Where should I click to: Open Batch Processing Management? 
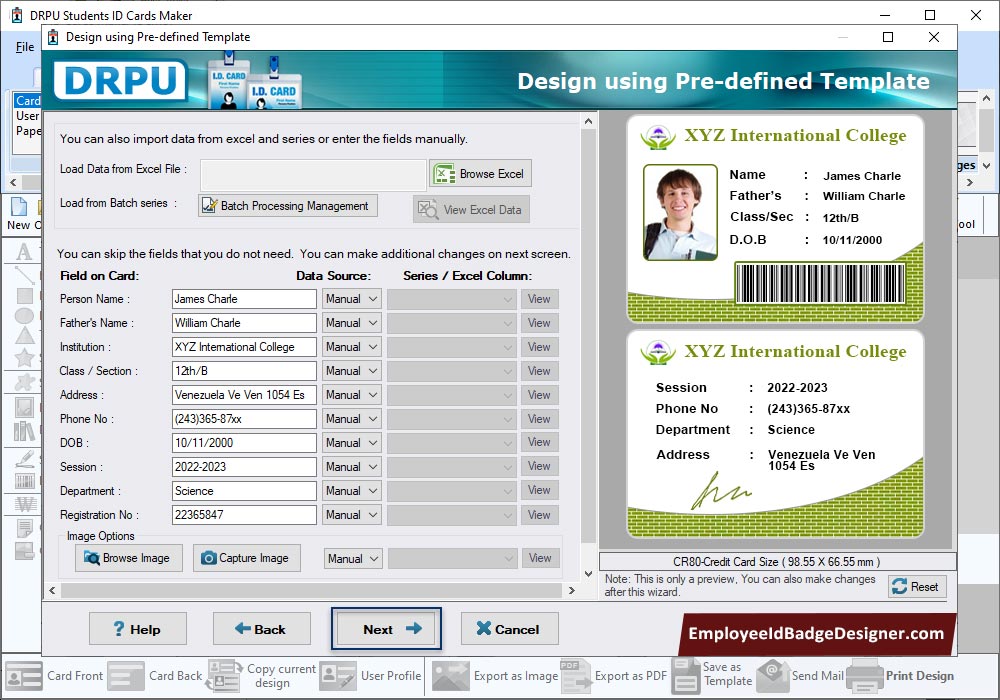288,206
